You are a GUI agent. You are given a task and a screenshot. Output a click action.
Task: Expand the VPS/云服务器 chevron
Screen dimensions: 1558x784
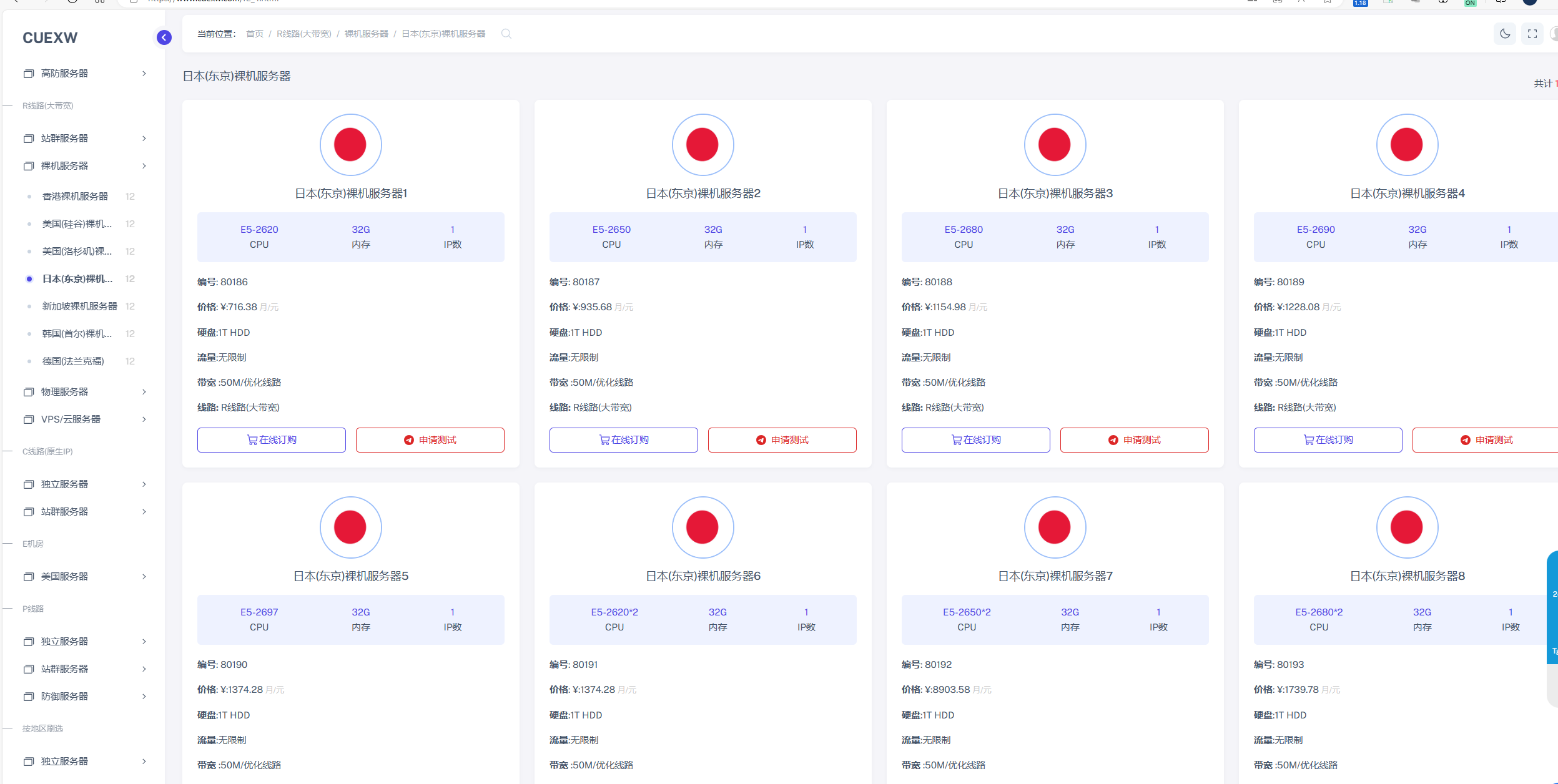point(144,419)
